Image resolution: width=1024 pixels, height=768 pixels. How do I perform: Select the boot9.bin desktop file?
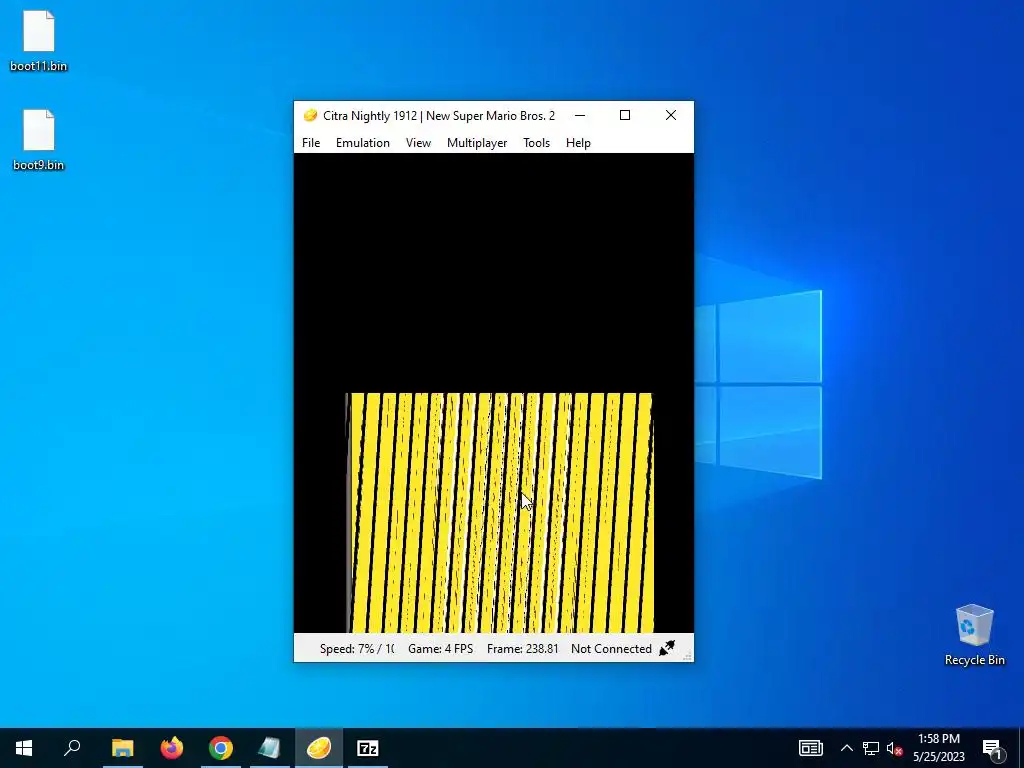pyautogui.click(x=39, y=140)
